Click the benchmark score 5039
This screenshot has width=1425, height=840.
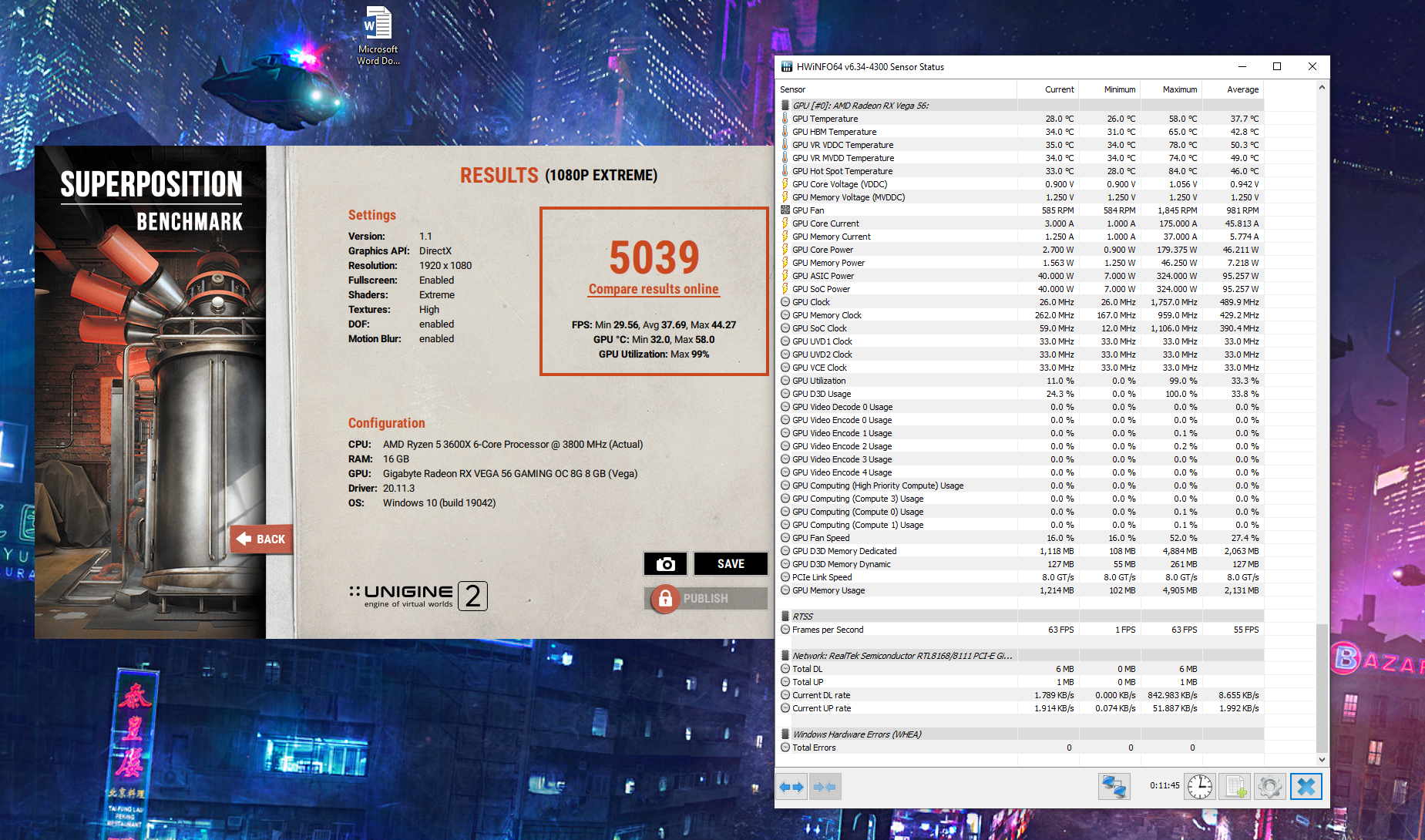click(x=654, y=257)
